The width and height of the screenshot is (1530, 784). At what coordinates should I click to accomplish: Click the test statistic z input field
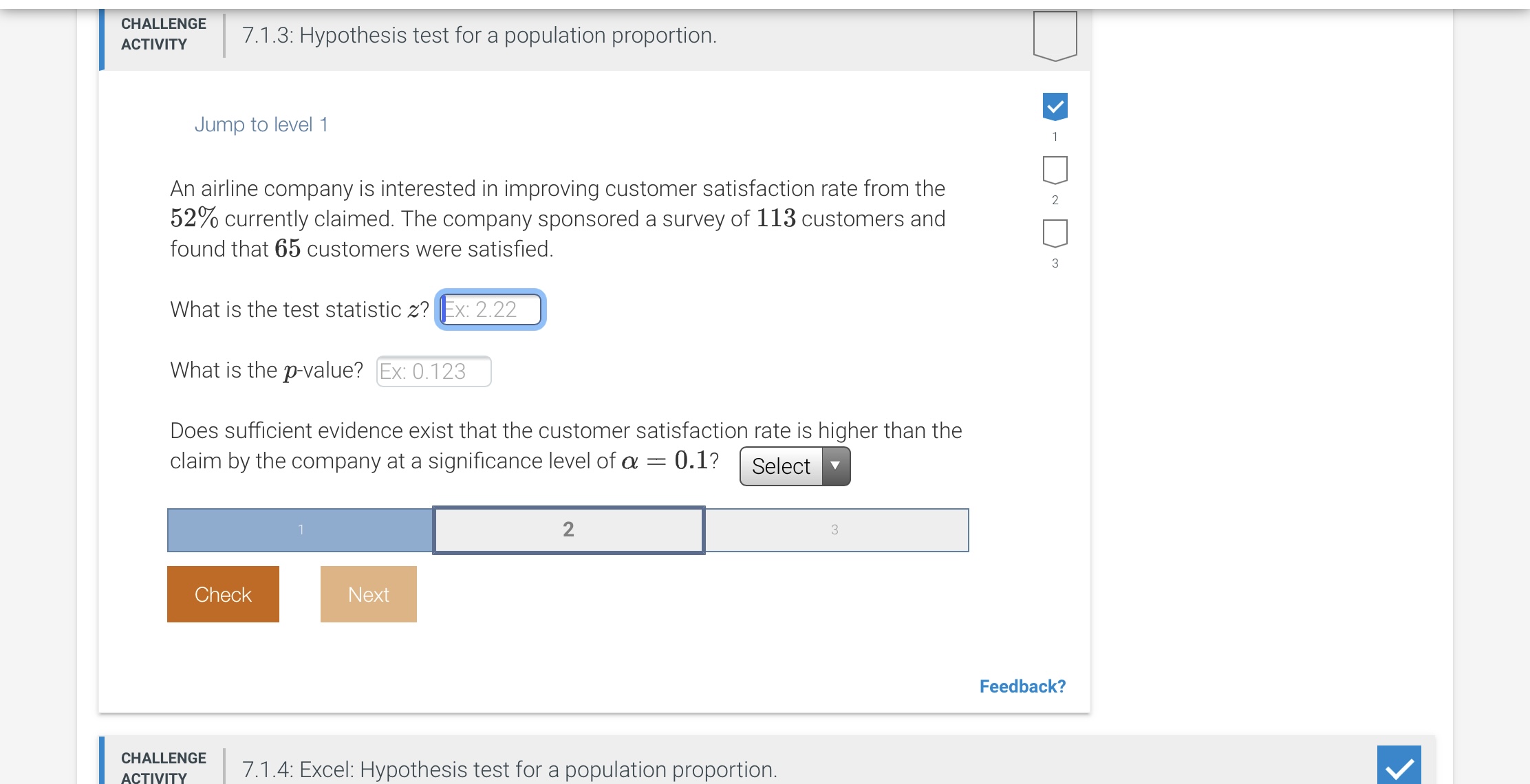click(489, 309)
